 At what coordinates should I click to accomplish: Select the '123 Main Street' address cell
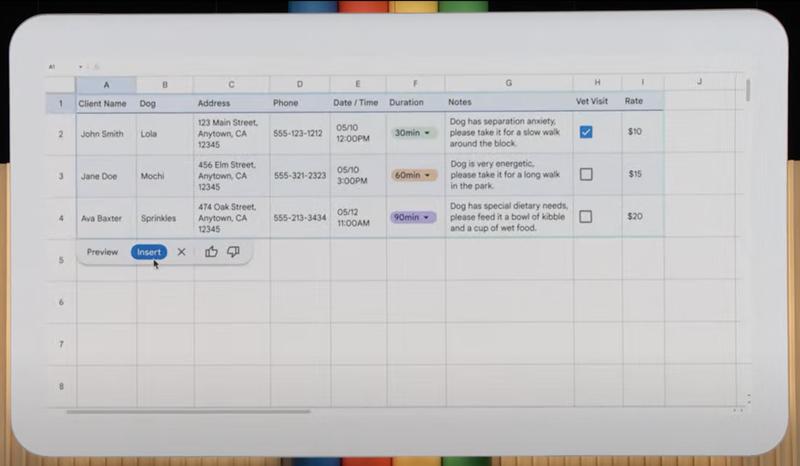[x=232, y=134]
